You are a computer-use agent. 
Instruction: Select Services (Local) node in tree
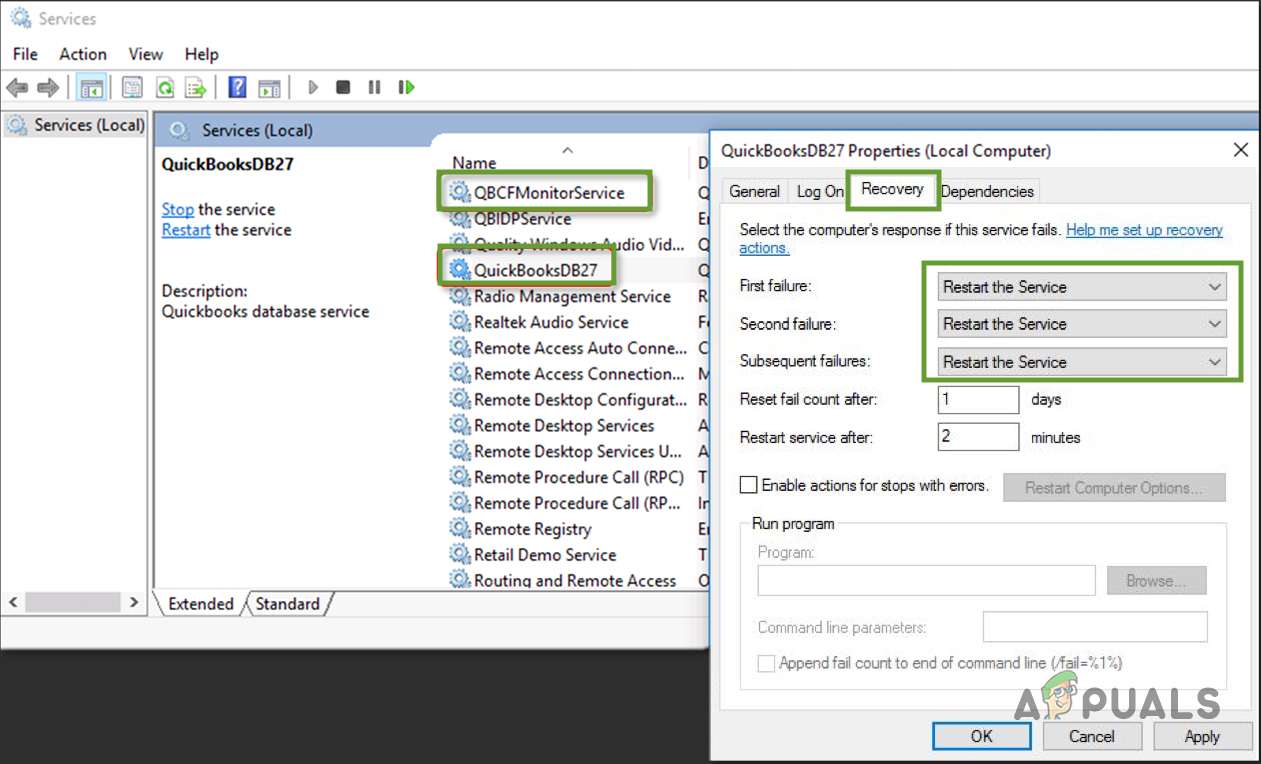[89, 125]
